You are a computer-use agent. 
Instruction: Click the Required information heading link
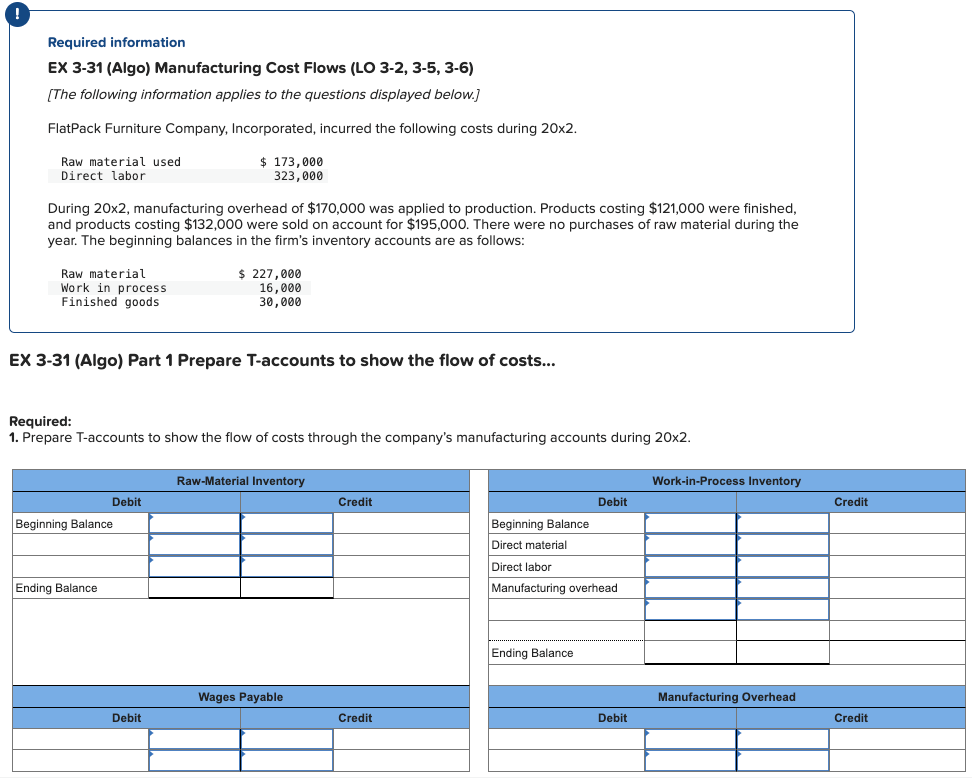(117, 42)
